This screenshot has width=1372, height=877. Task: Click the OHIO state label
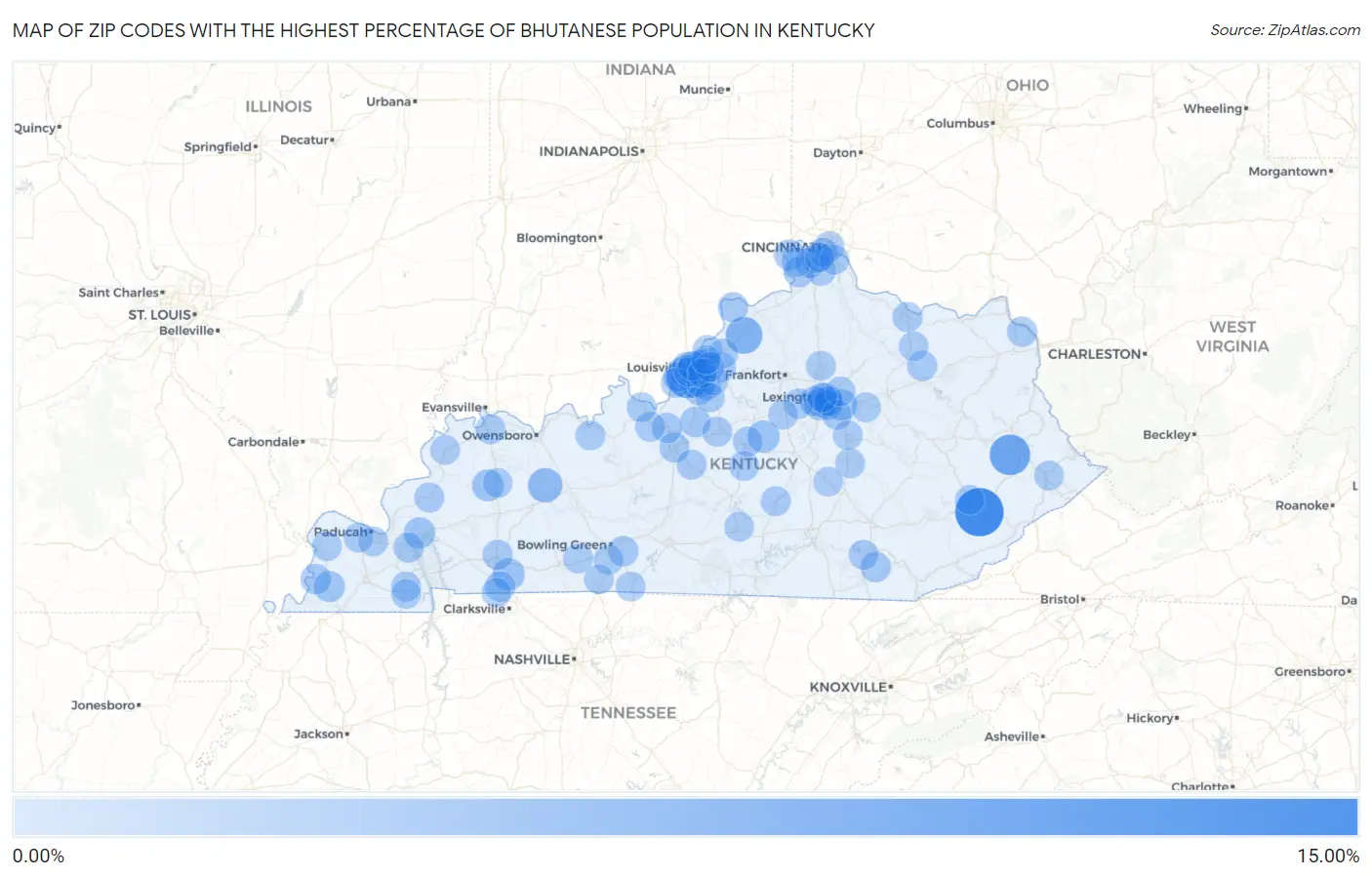[1028, 86]
